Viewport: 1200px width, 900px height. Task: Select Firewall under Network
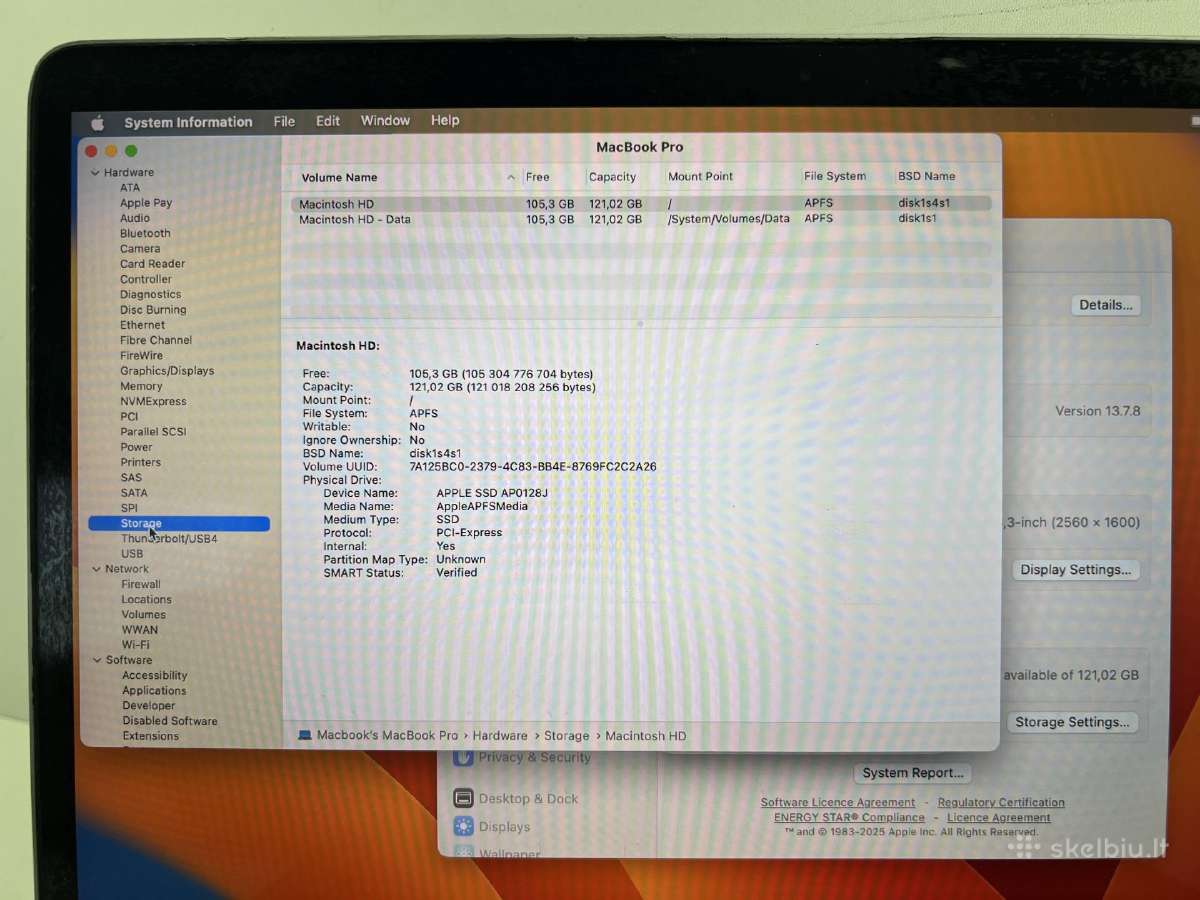click(x=141, y=584)
